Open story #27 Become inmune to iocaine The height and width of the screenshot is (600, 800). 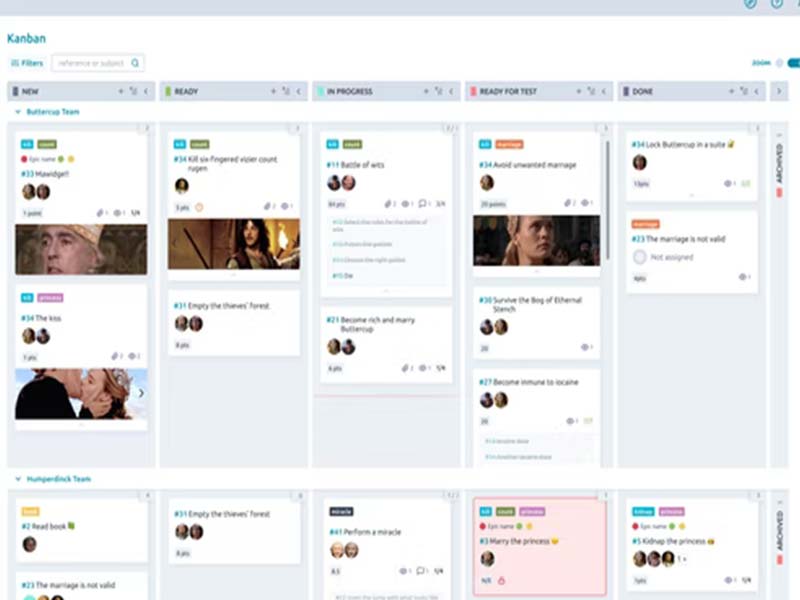[x=529, y=382]
